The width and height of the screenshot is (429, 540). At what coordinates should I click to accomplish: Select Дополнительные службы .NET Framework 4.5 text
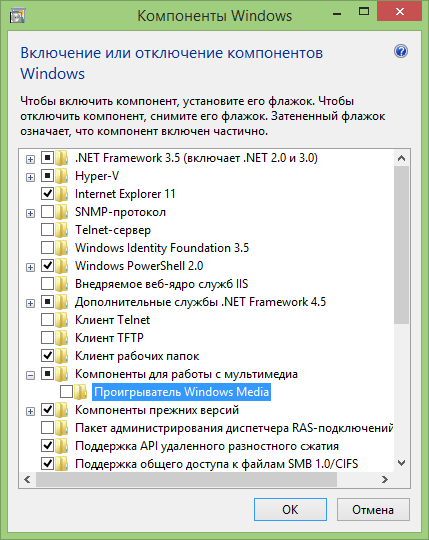200,302
